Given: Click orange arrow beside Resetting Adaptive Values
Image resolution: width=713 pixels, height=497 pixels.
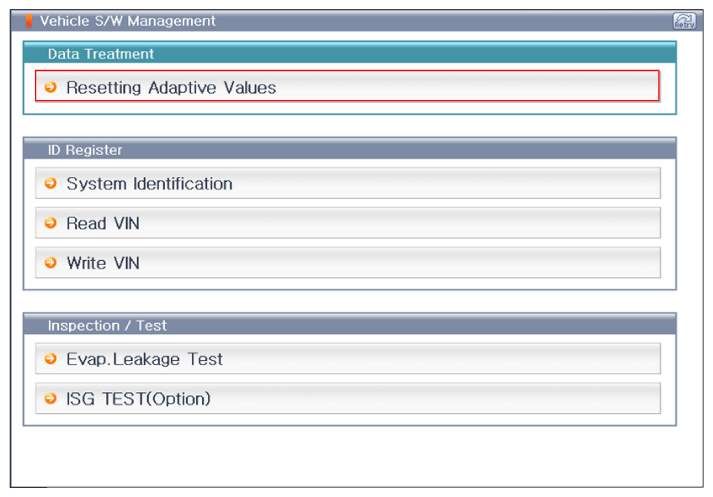Looking at the screenshot, I should tap(51, 87).
